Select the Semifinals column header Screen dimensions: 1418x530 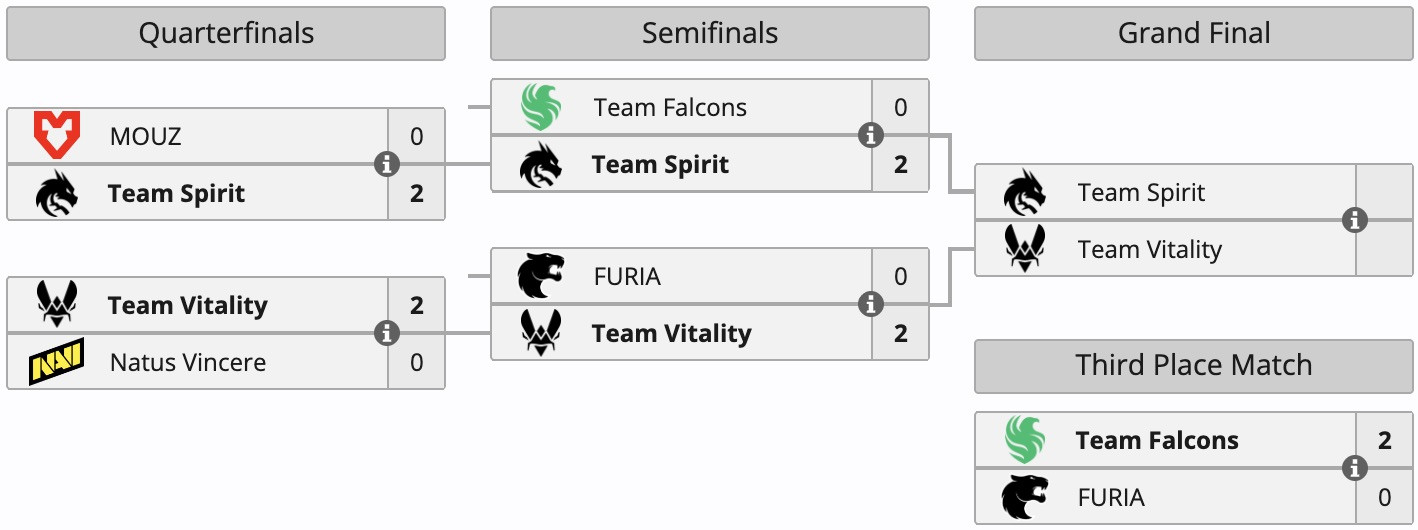[710, 34]
